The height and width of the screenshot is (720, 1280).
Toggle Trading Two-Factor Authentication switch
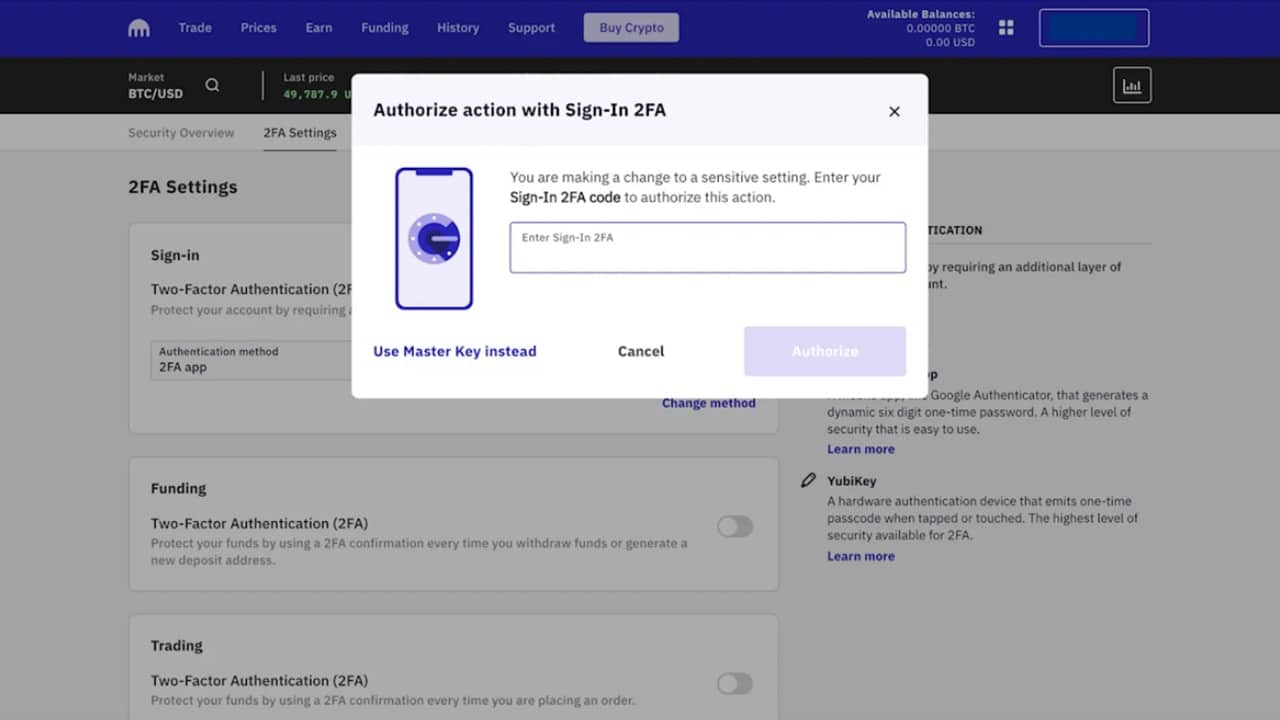pyautogui.click(x=735, y=683)
